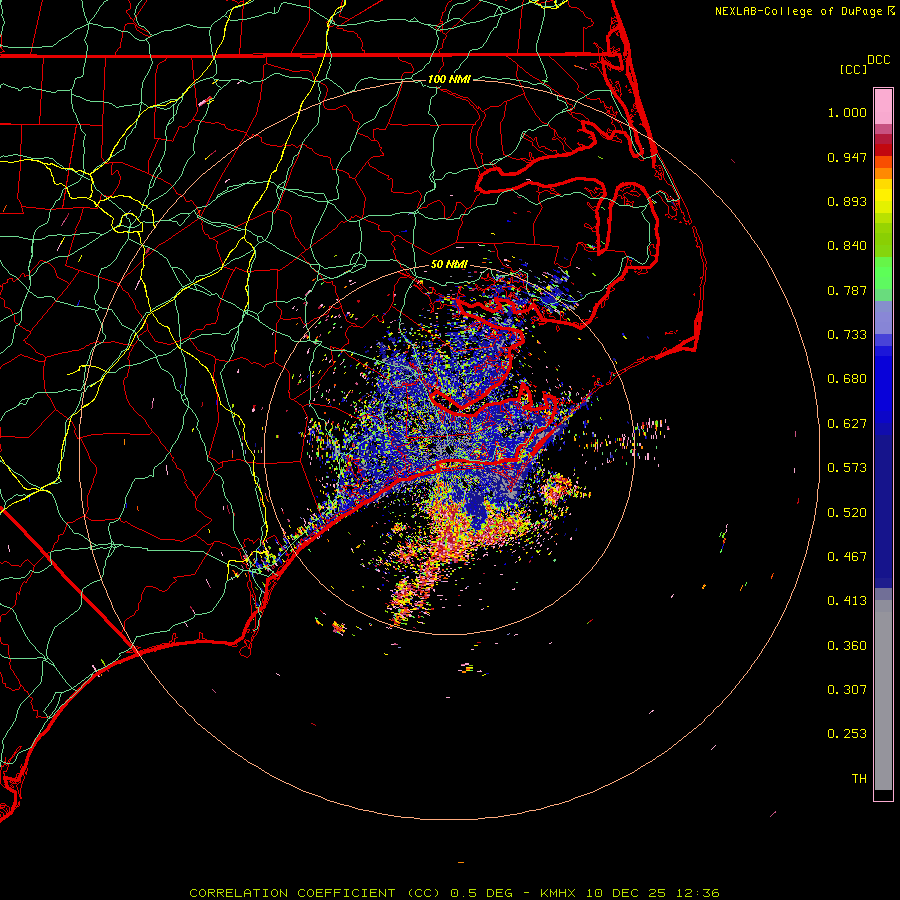
Task: Select the 0.413 scale value
Action: [847, 601]
